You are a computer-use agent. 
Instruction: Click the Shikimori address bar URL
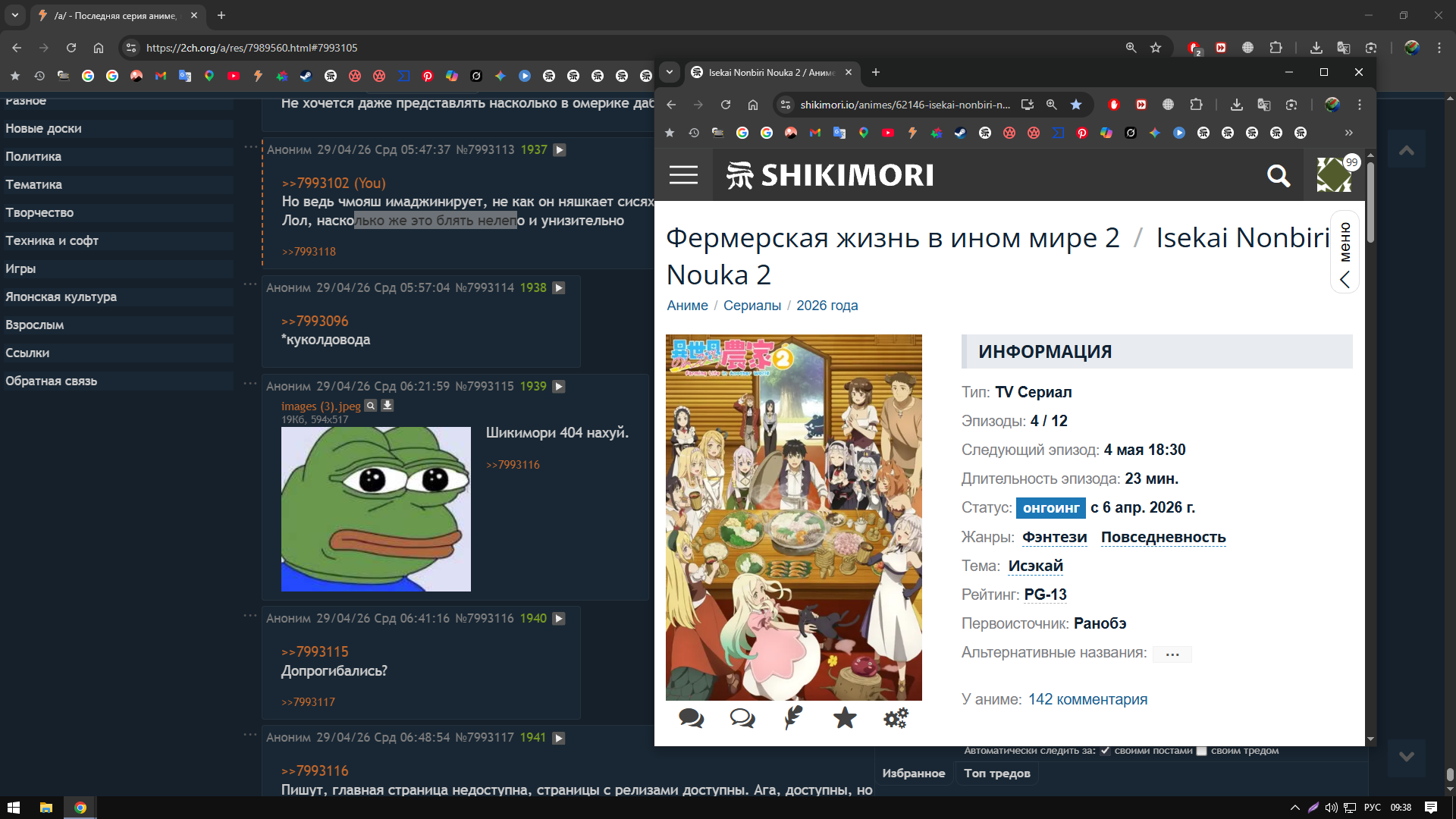[x=905, y=105]
